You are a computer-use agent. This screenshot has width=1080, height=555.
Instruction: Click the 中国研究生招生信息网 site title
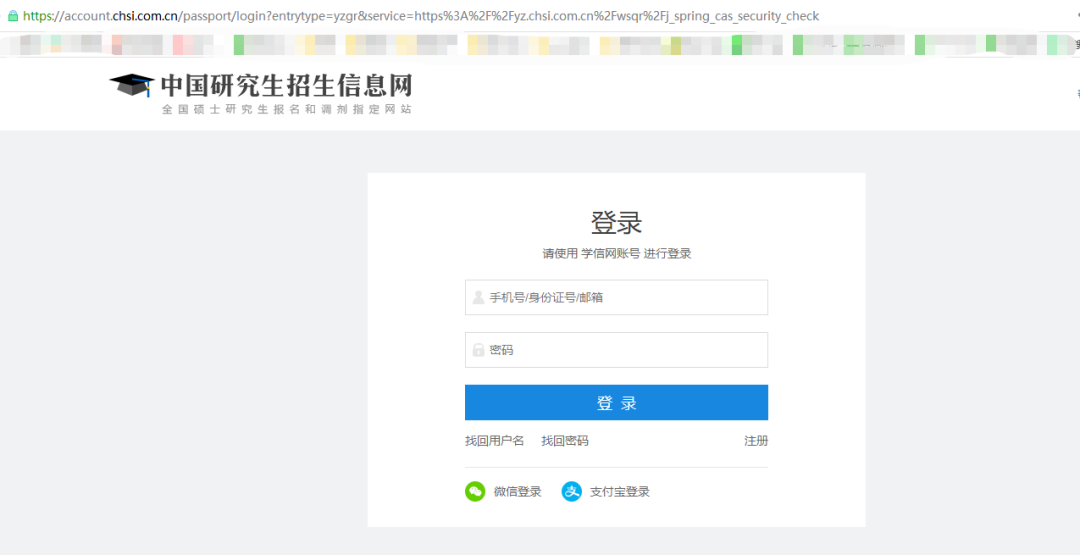(x=286, y=84)
